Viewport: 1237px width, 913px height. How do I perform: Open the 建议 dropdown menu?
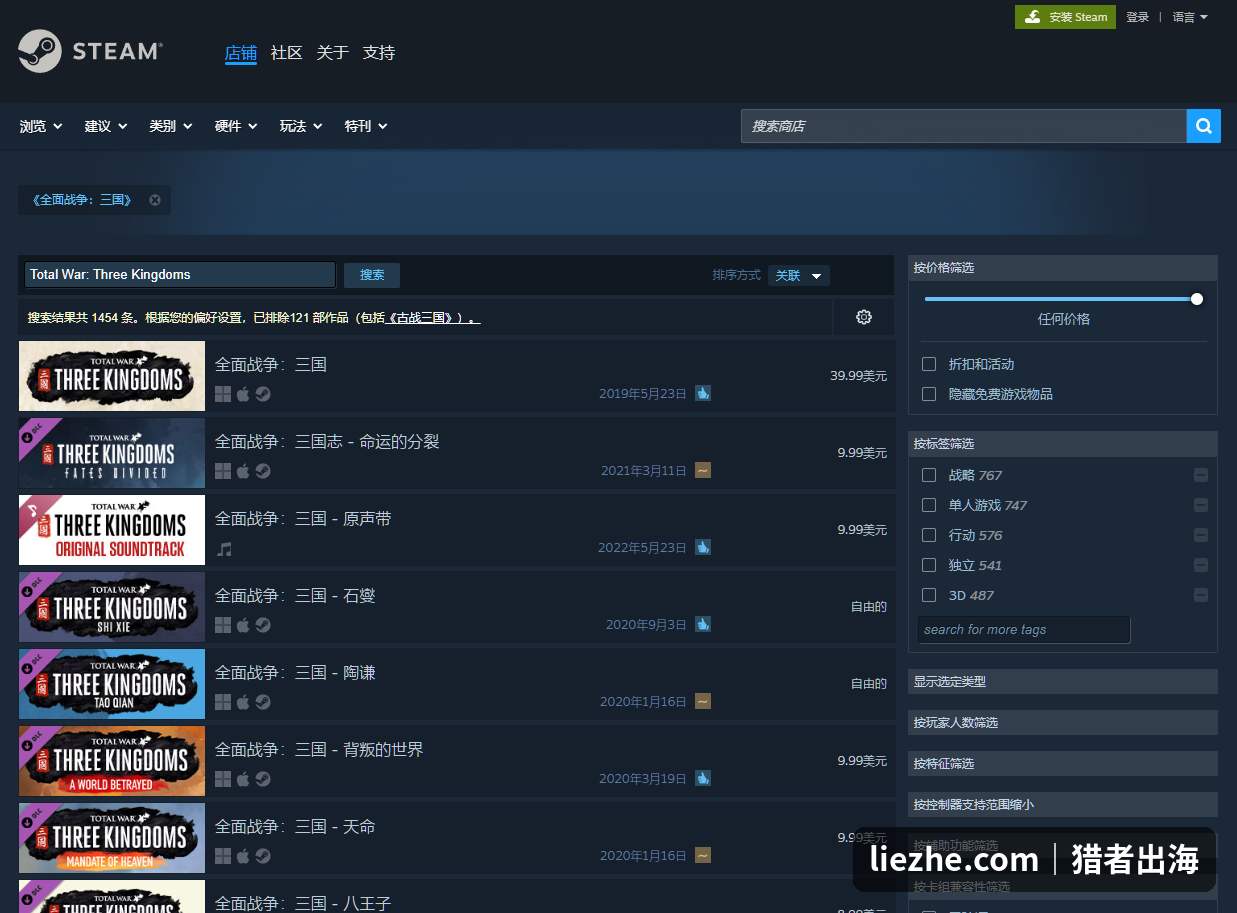[x=106, y=126]
